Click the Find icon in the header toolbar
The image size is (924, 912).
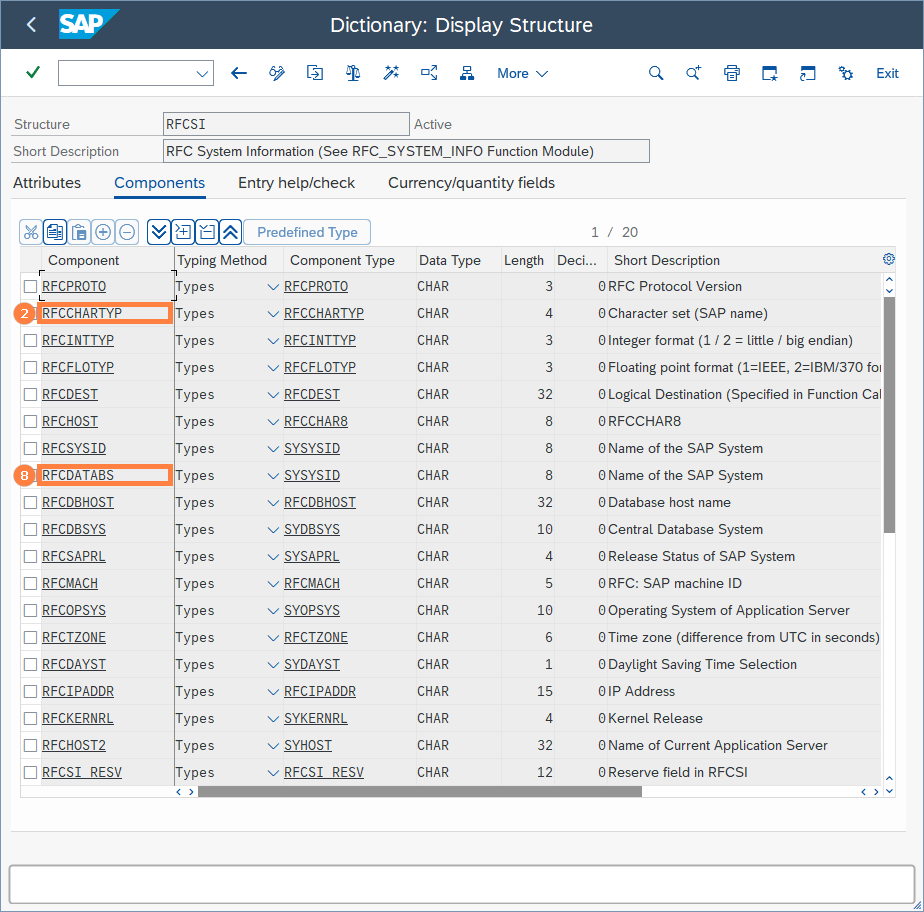pyautogui.click(x=657, y=73)
